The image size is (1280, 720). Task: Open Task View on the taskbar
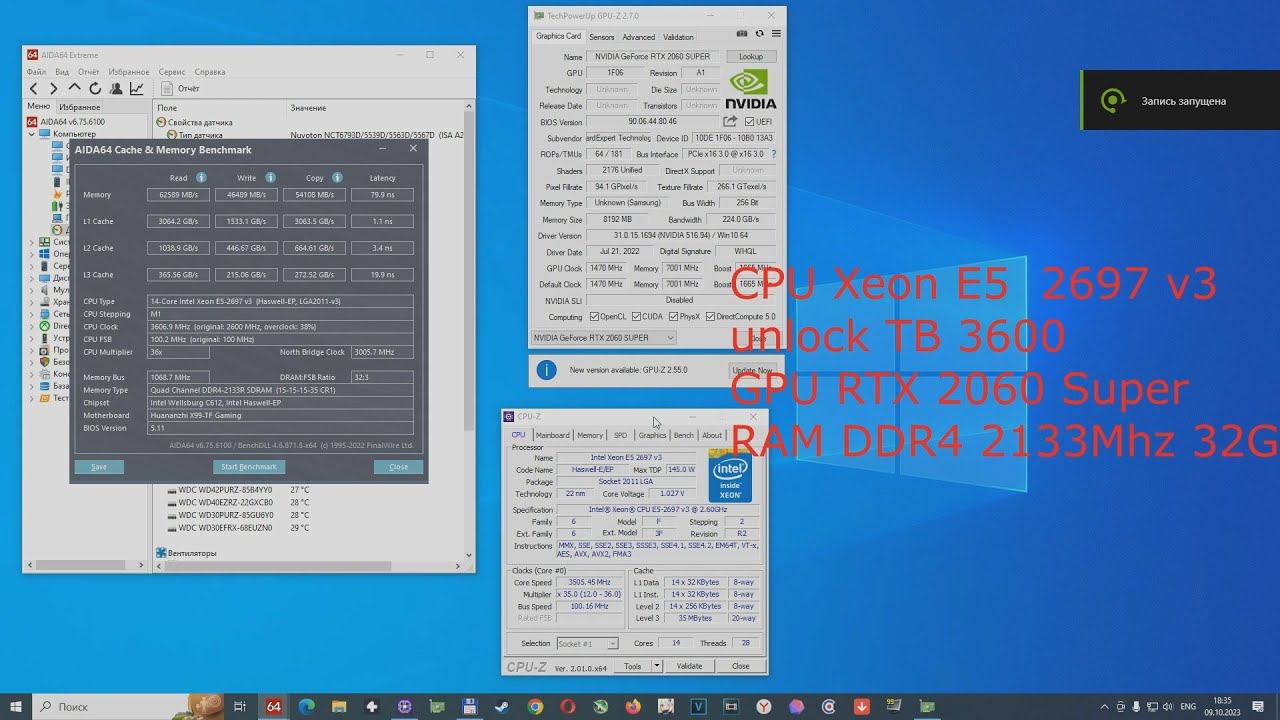[x=240, y=706]
